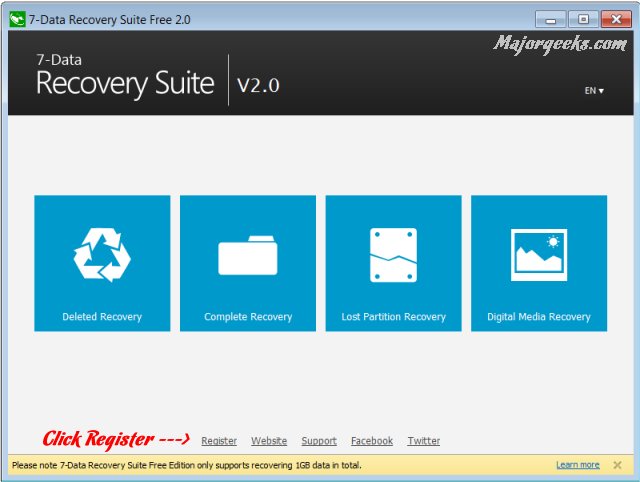Dismiss the yellow free edition notice
640x482 pixels.
coord(617,465)
